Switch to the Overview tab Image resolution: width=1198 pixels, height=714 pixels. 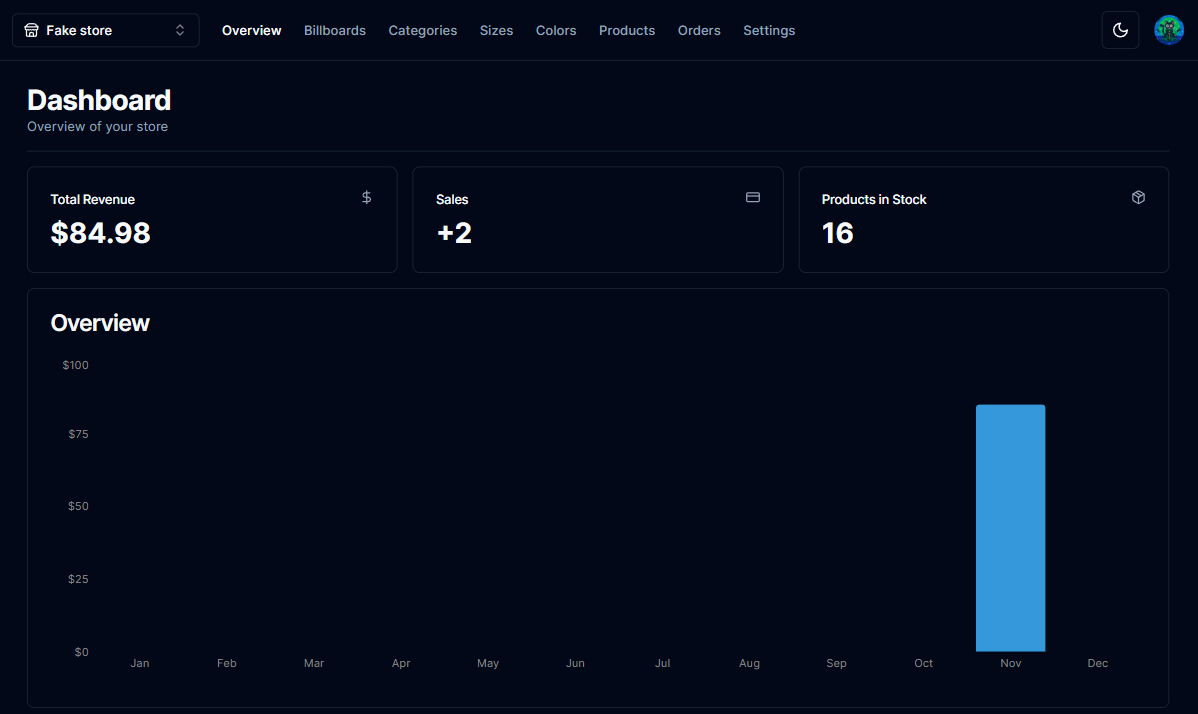click(x=251, y=30)
